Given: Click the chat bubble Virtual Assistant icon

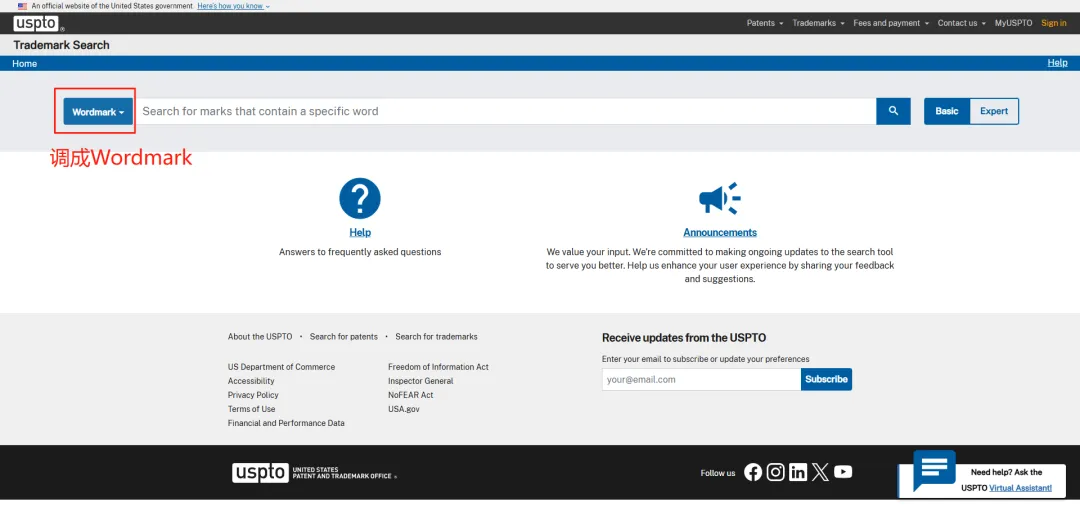Looking at the screenshot, I should 934,470.
